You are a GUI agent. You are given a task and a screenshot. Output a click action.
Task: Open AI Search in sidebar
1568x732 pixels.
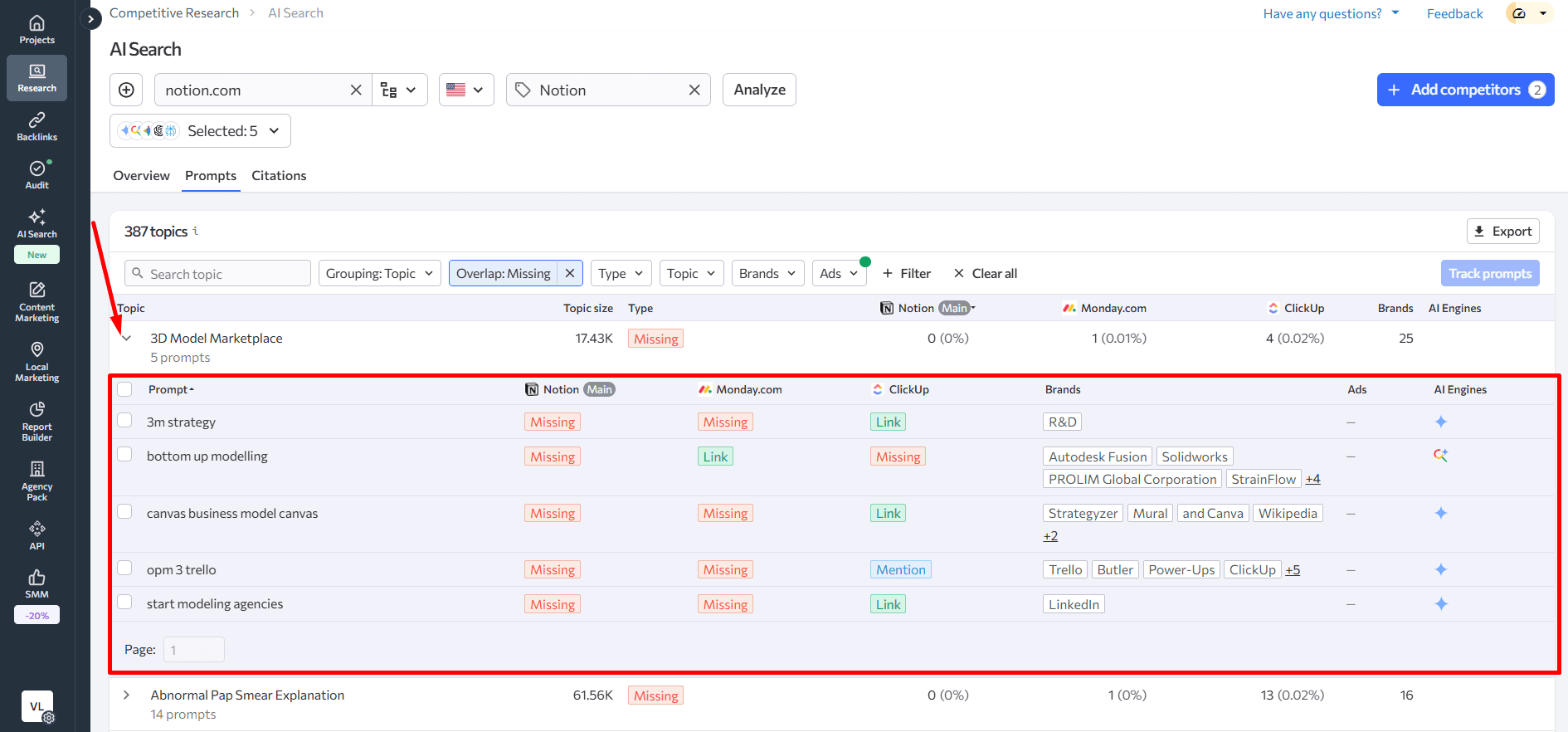point(37,224)
